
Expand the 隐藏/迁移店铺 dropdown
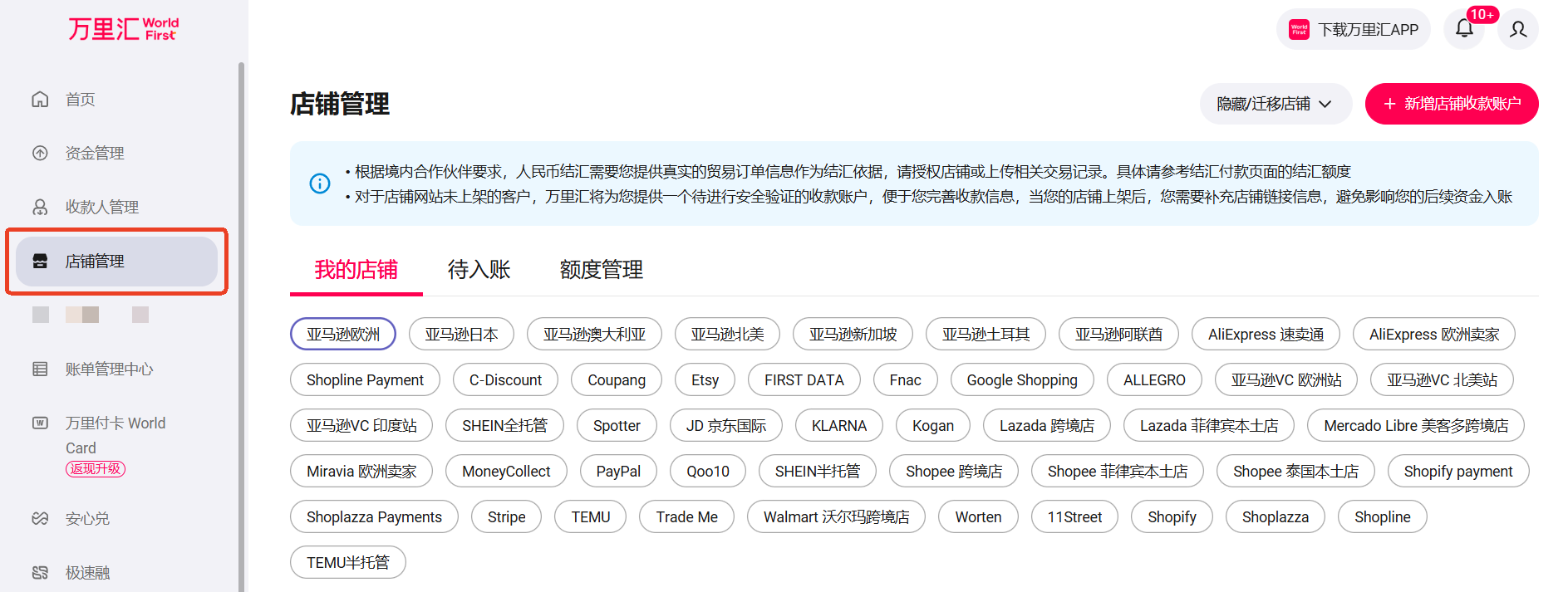(1276, 104)
